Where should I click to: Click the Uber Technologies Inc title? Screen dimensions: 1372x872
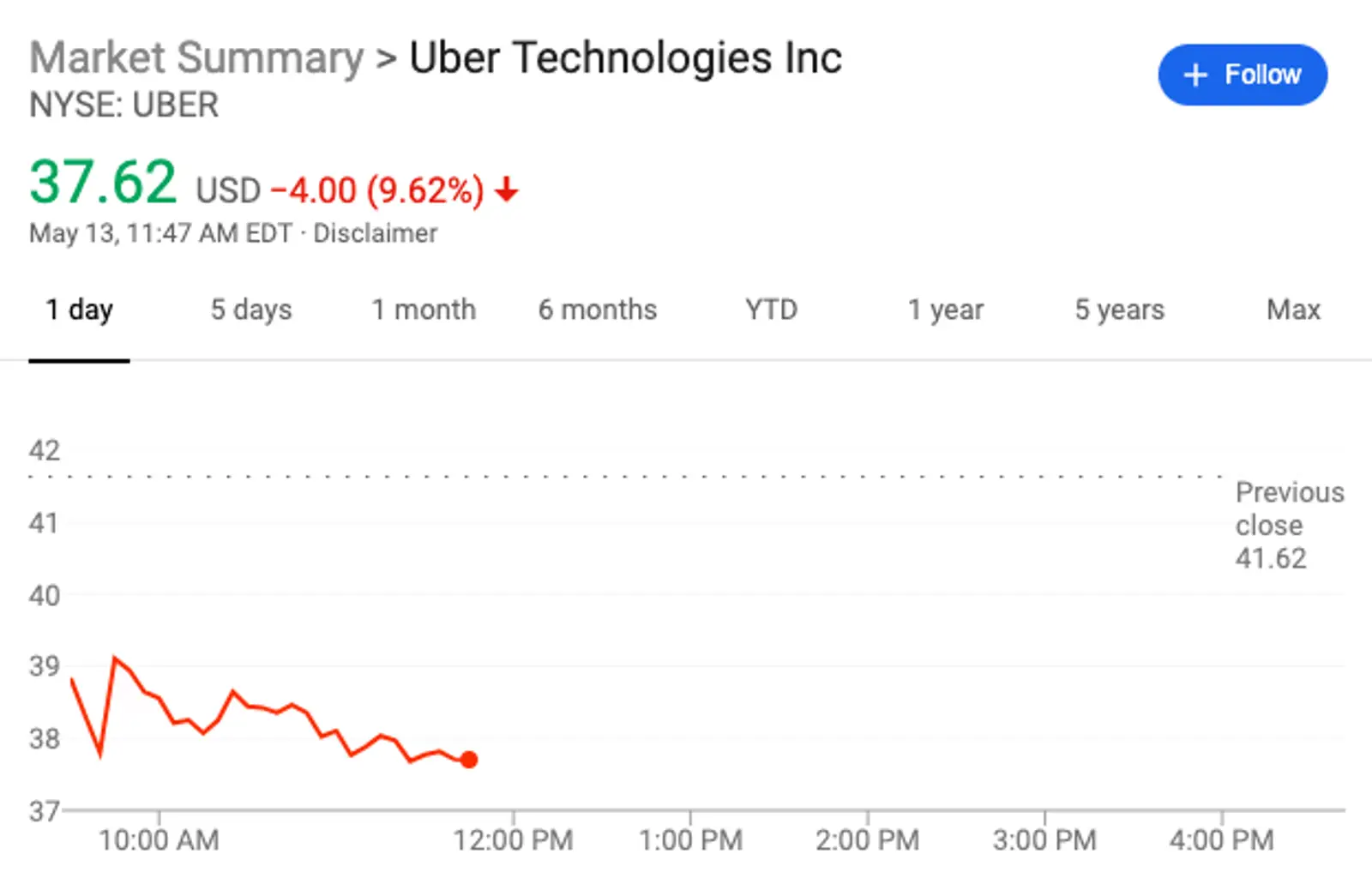pyautogui.click(x=625, y=58)
